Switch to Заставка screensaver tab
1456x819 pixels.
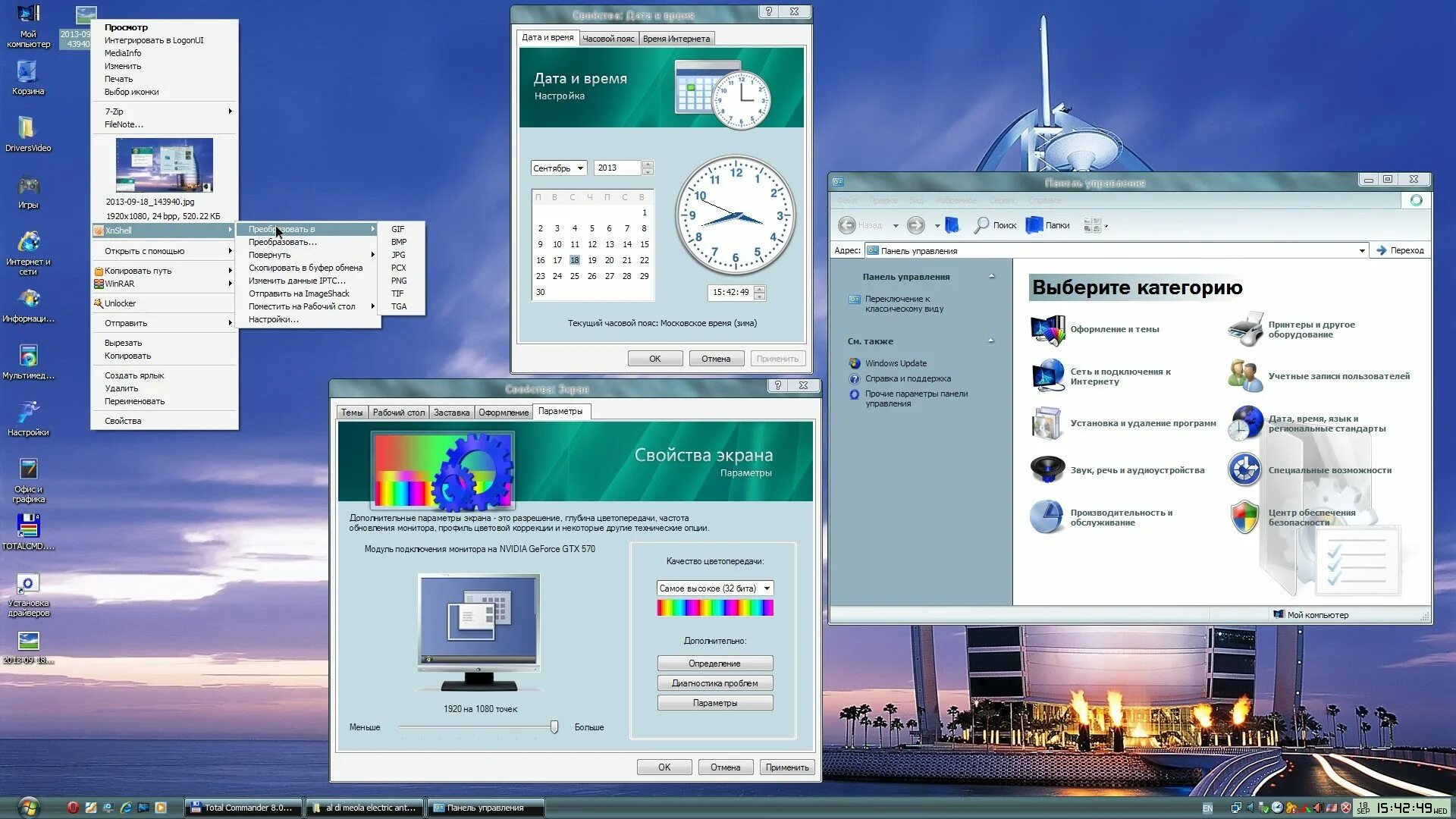(450, 411)
